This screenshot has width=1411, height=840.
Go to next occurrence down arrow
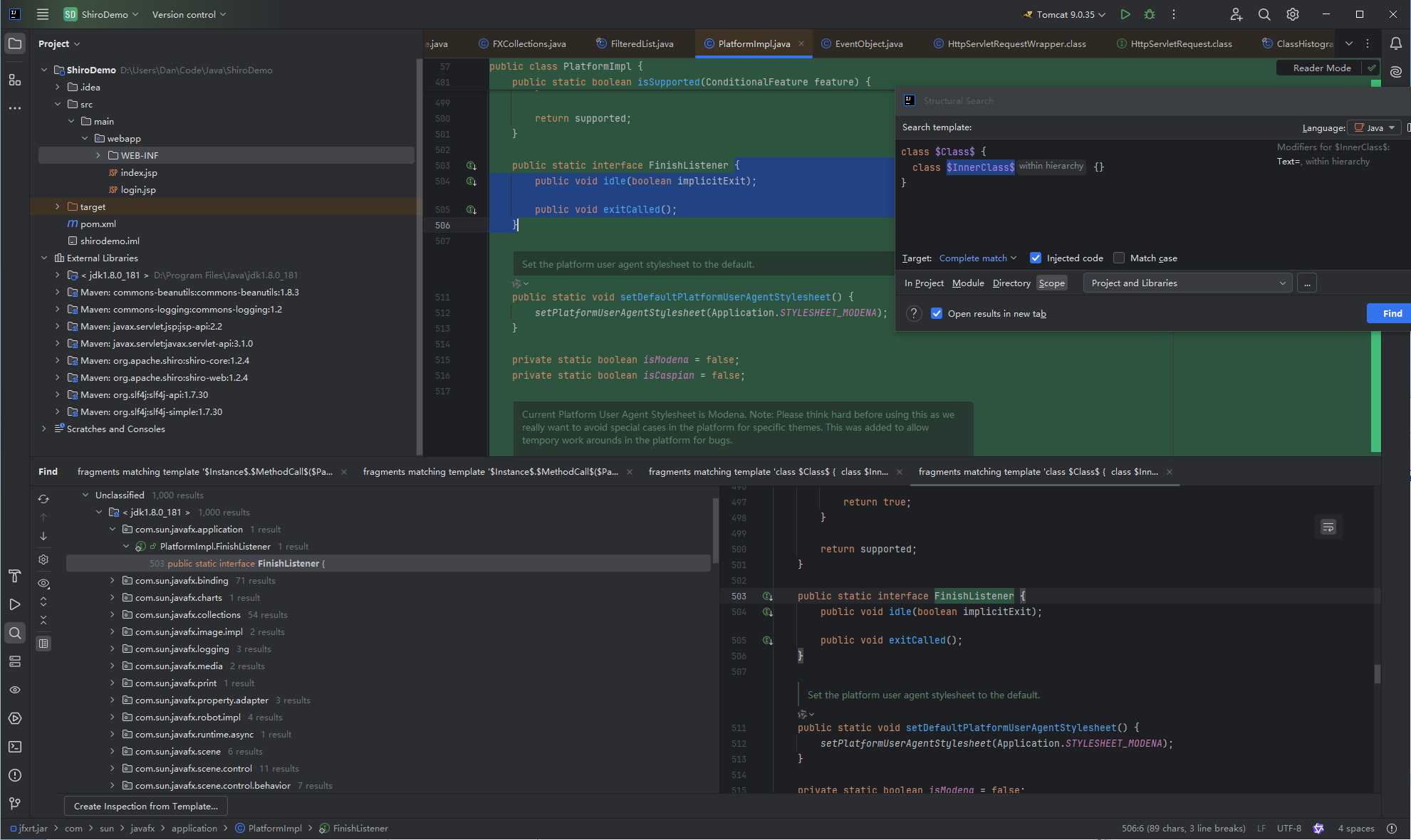click(x=43, y=536)
